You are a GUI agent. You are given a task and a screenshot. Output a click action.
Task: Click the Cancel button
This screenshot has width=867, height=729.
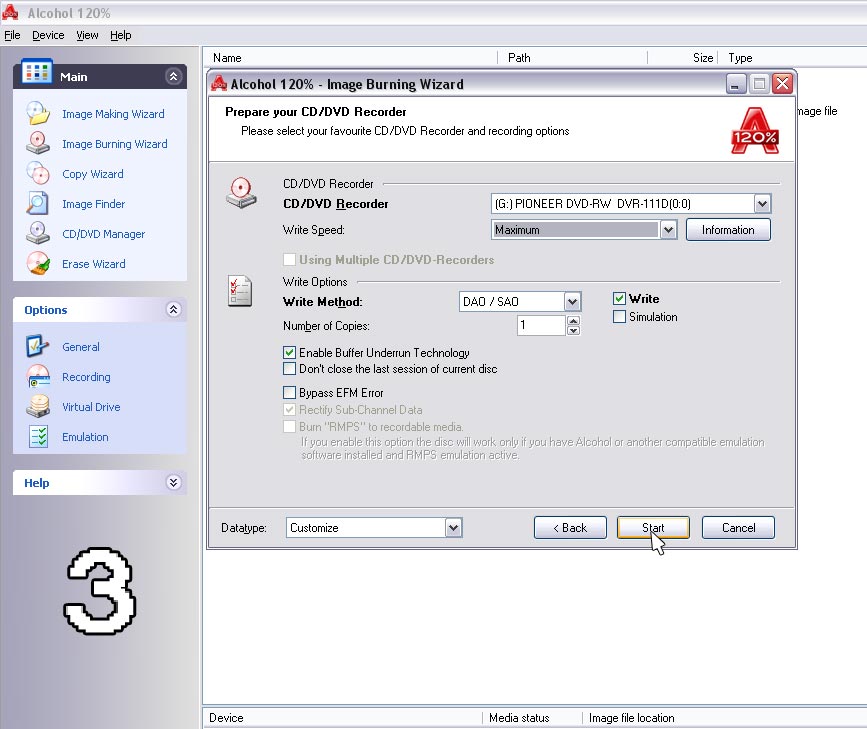pos(738,528)
